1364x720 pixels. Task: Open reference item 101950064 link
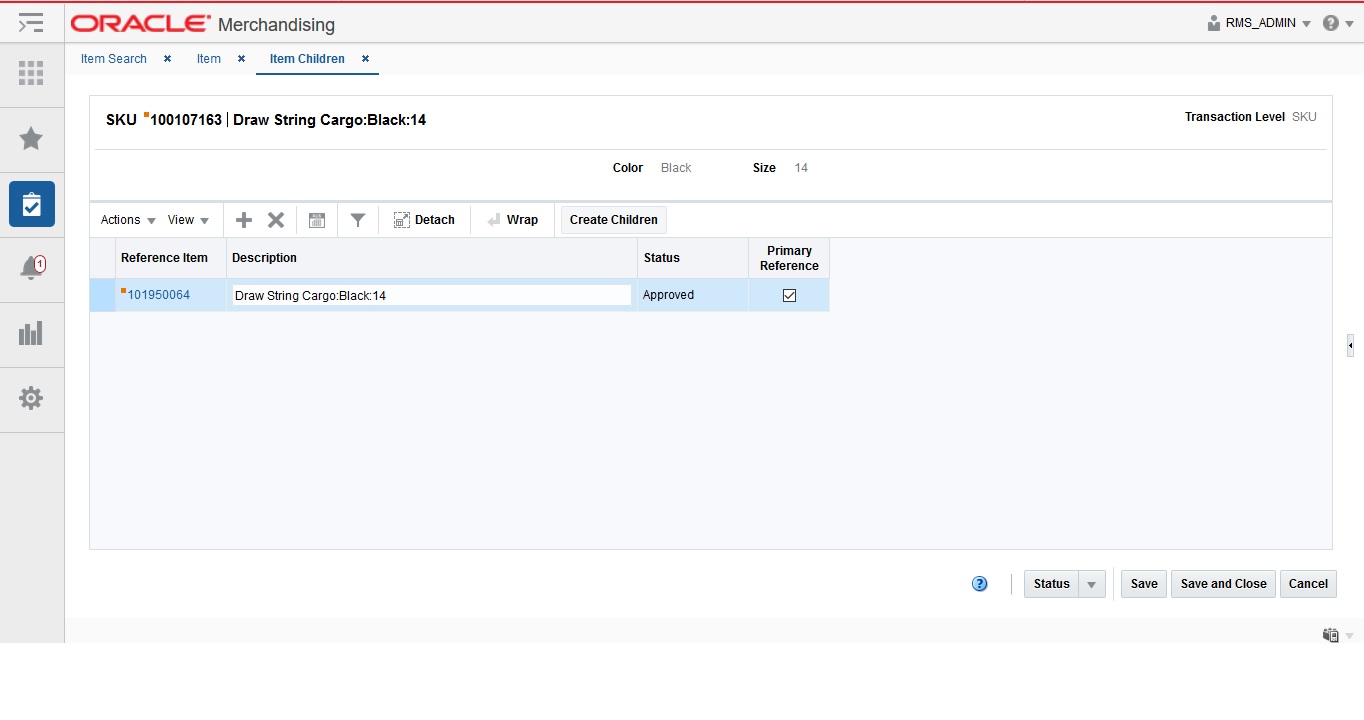pyautogui.click(x=159, y=295)
